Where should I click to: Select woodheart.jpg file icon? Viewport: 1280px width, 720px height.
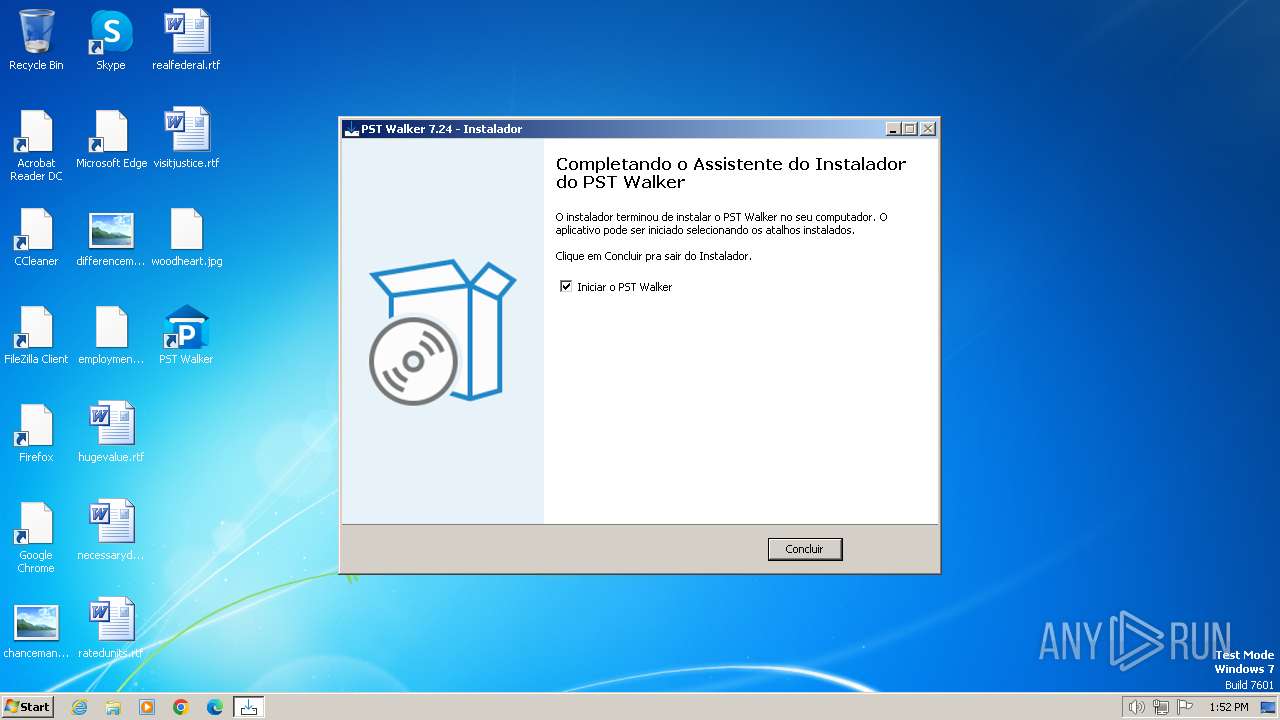point(186,237)
